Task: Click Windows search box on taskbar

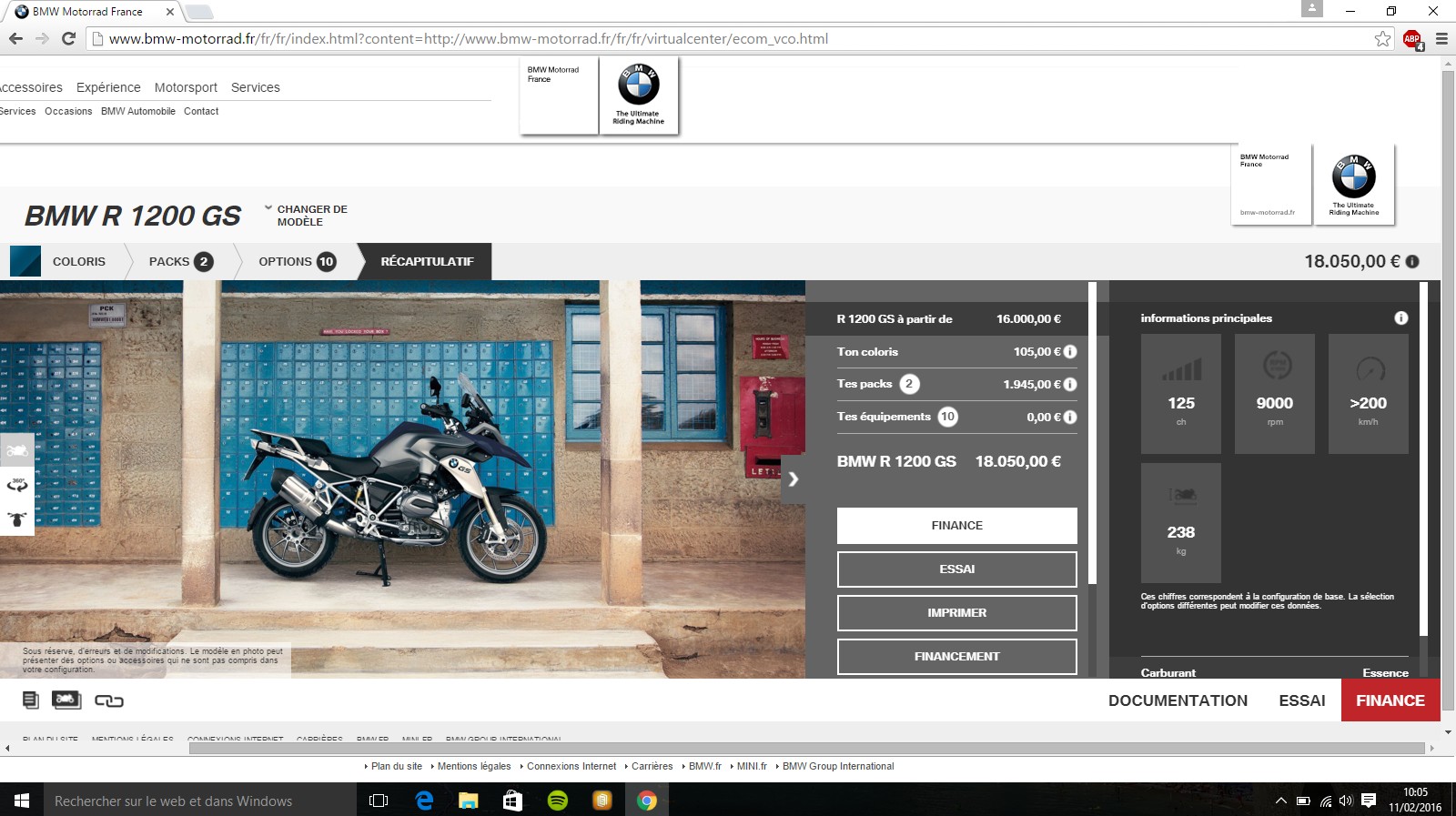Action: [x=200, y=801]
